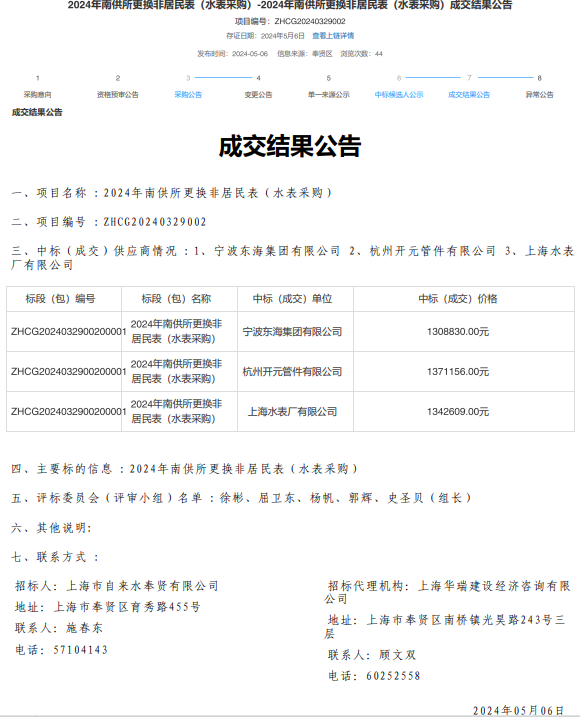580x717 pixels.
Task: Select the 采购意向 step tab
Action: [38, 95]
